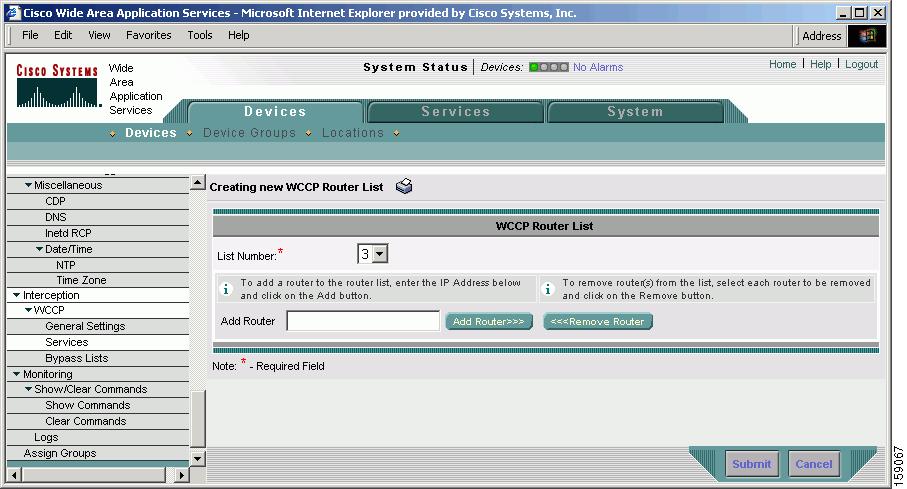Click the No Alarms status link
Image resolution: width=907 pixels, height=489 pixels.
[598, 67]
